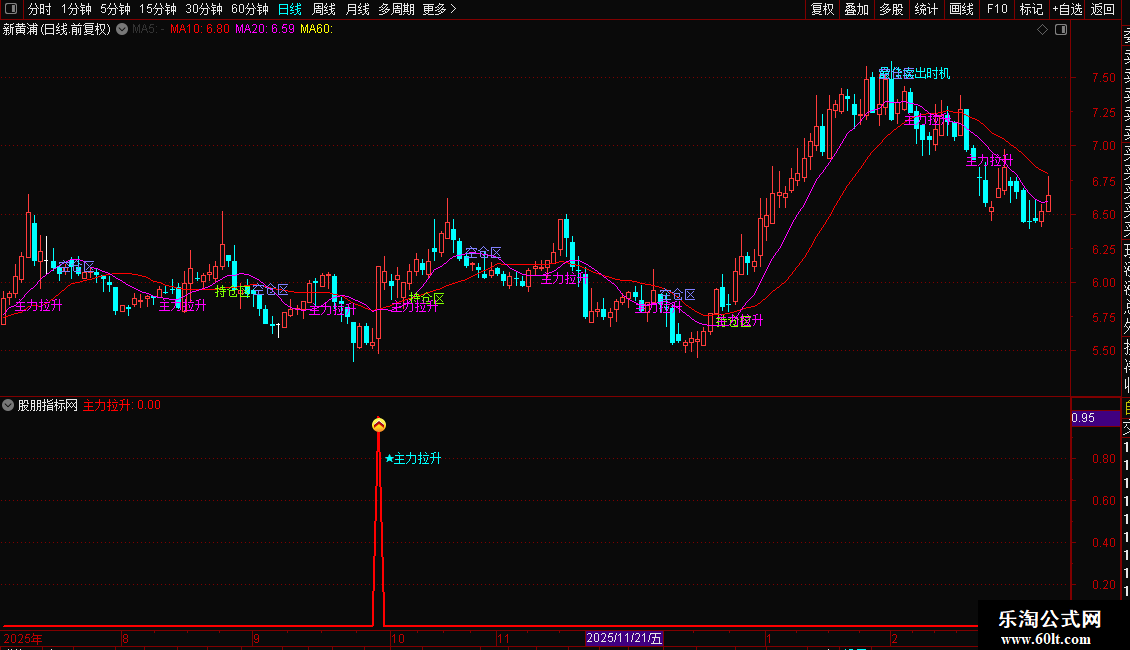1130x650 pixels.
Task: Toggle the left sidebar panel icon
Action: tap(11, 9)
